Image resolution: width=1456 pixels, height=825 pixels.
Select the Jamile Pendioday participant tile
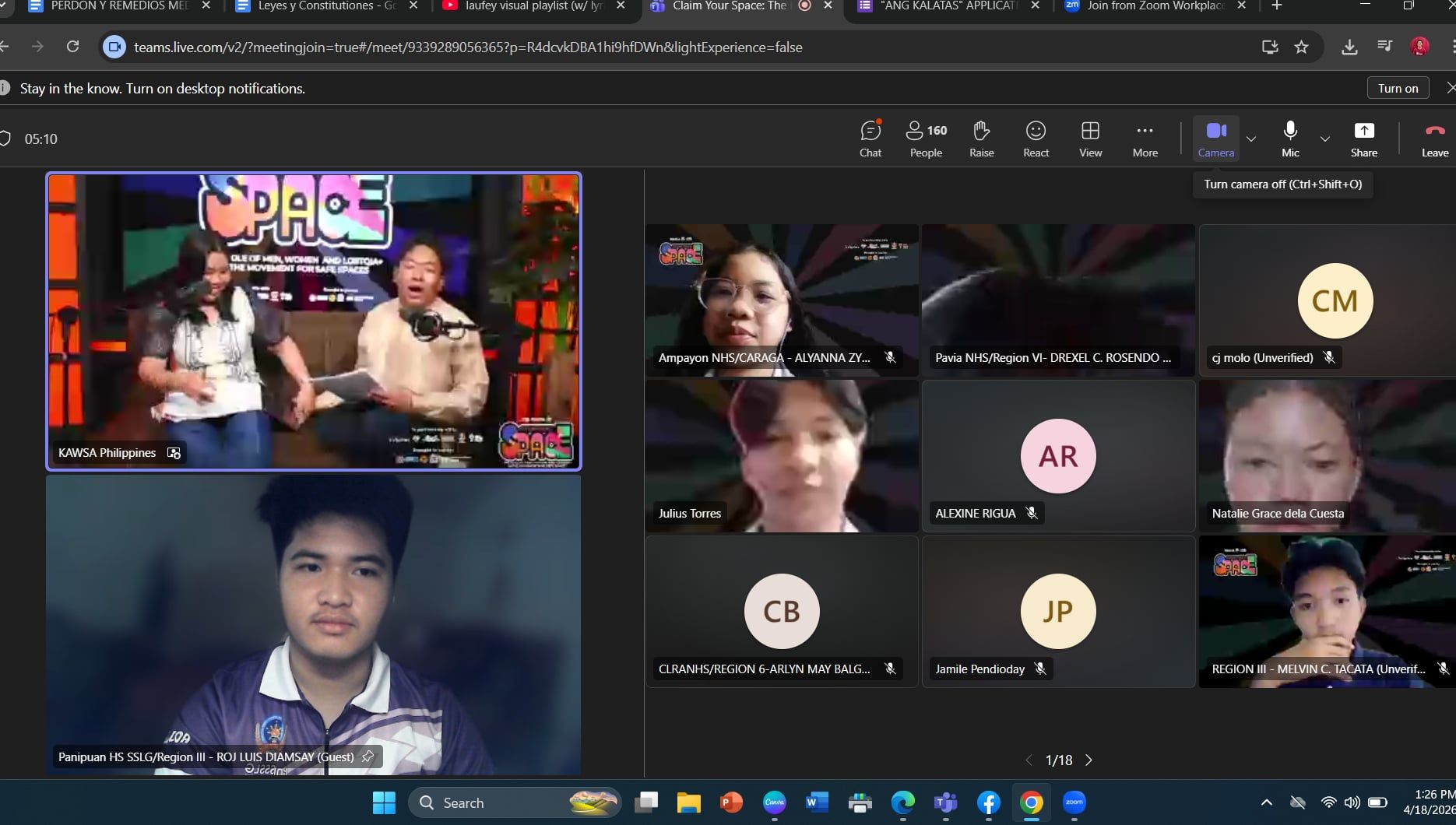coord(1058,612)
